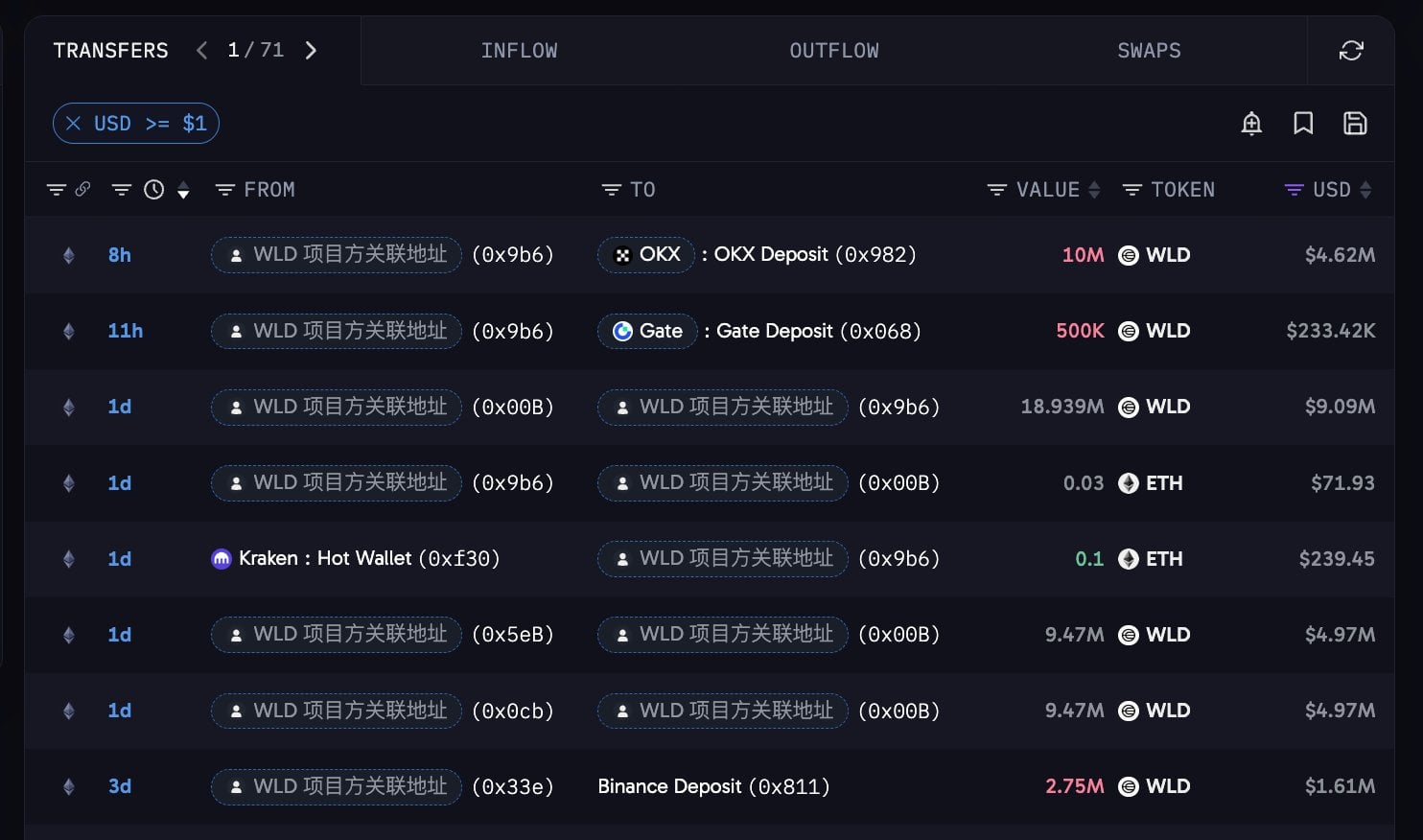Click the ETH token in the 0.1 row
1423x840 pixels.
click(1151, 559)
